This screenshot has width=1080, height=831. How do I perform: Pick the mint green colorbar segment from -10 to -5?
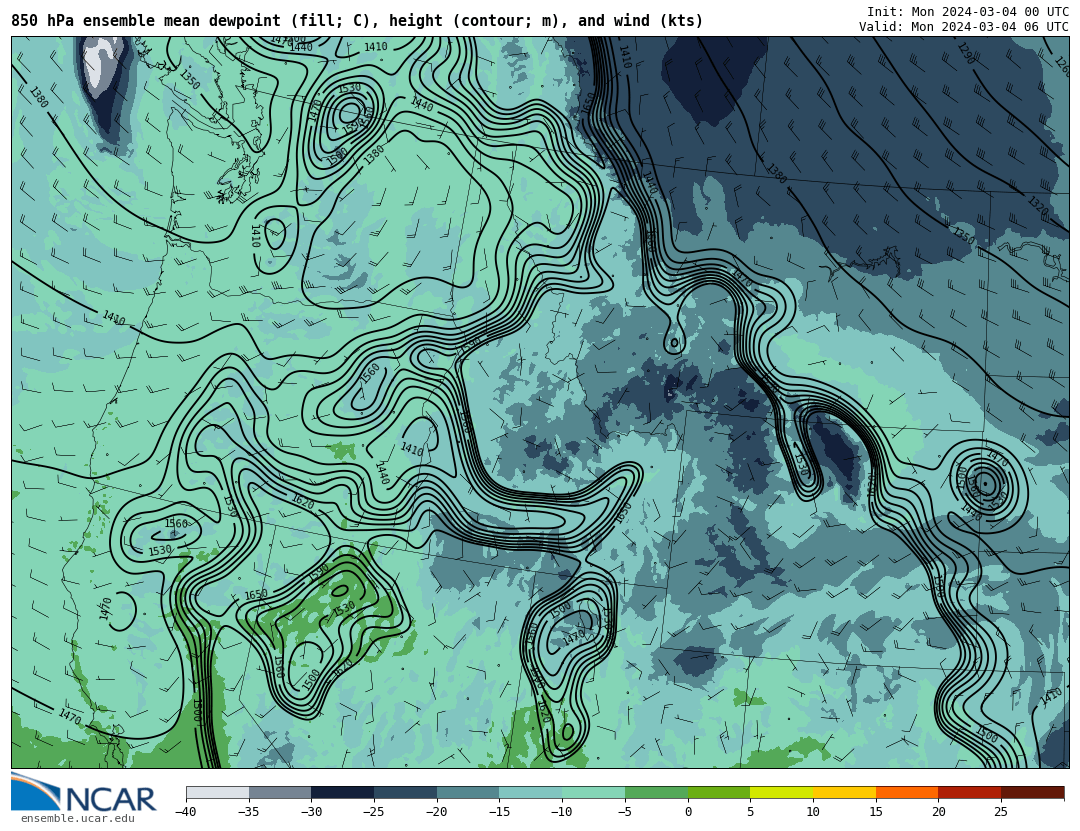click(x=593, y=792)
